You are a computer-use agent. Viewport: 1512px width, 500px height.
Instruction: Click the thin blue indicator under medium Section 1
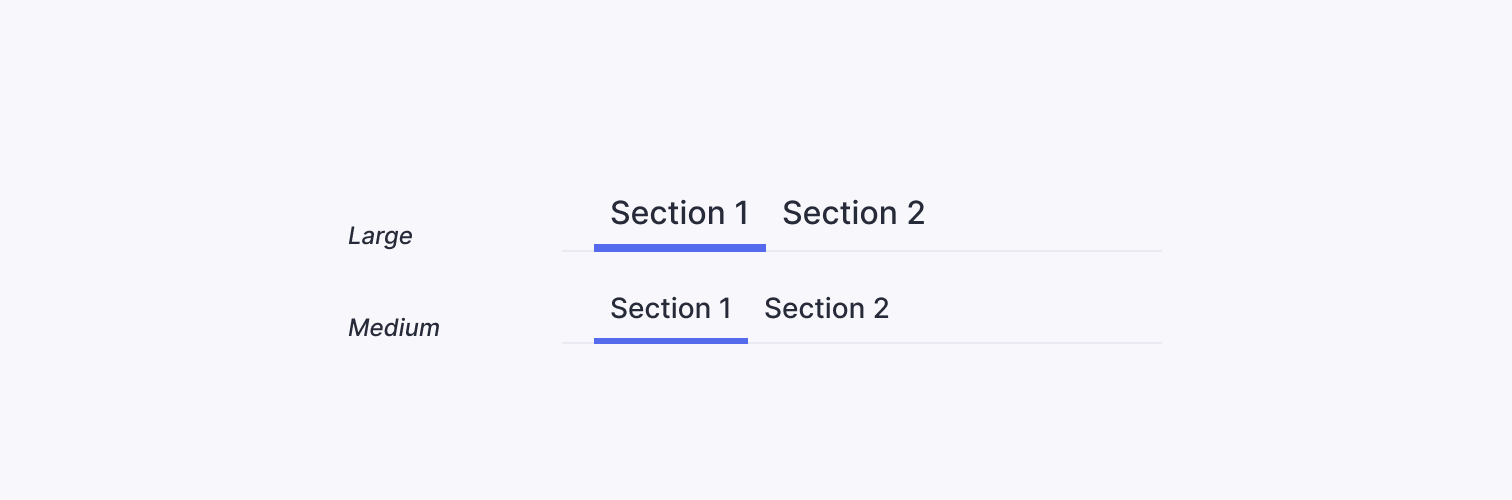coord(671,341)
